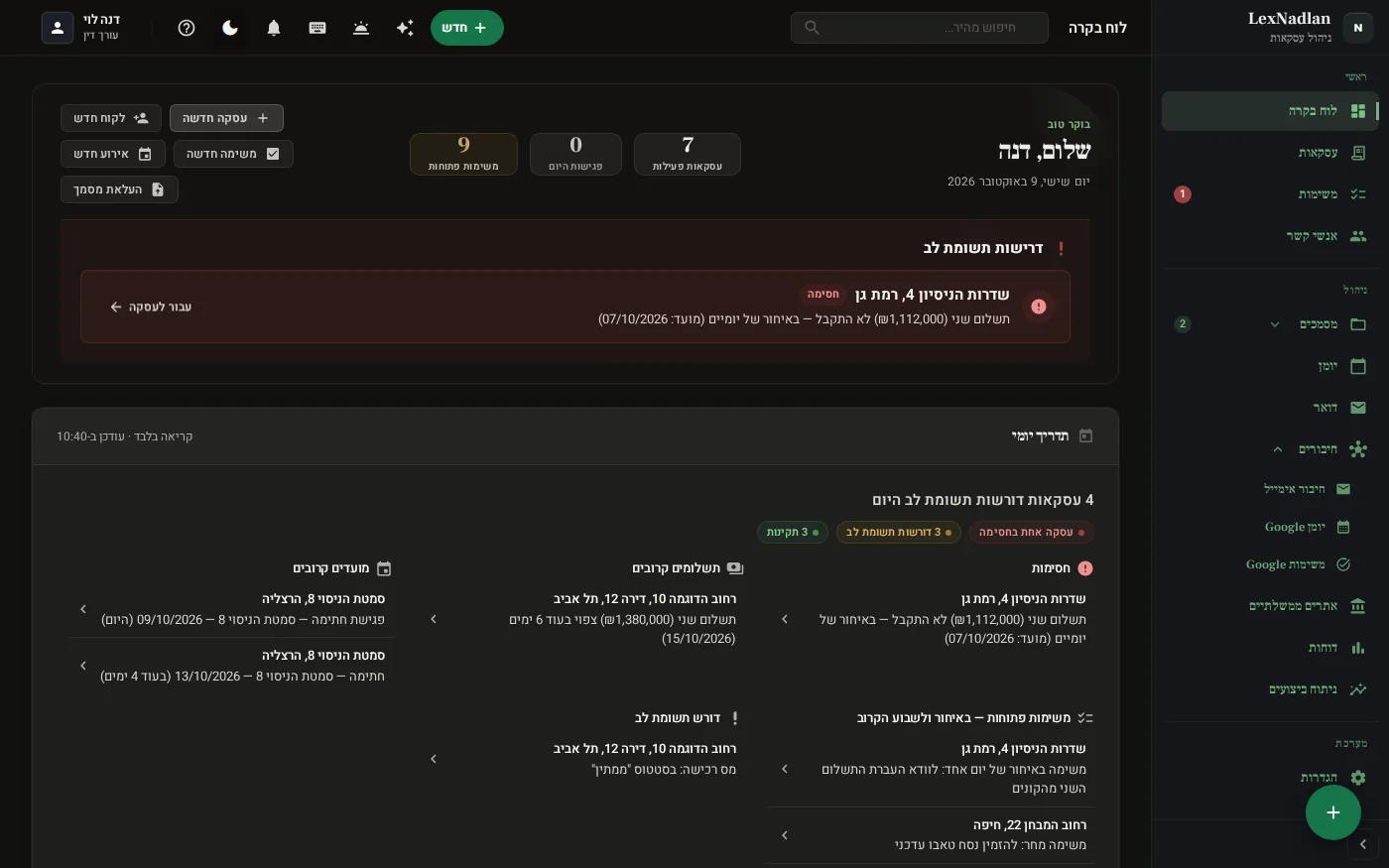Click the תשלומים קרובים payments icon
Viewport: 1389px width, 868px height.
735,568
